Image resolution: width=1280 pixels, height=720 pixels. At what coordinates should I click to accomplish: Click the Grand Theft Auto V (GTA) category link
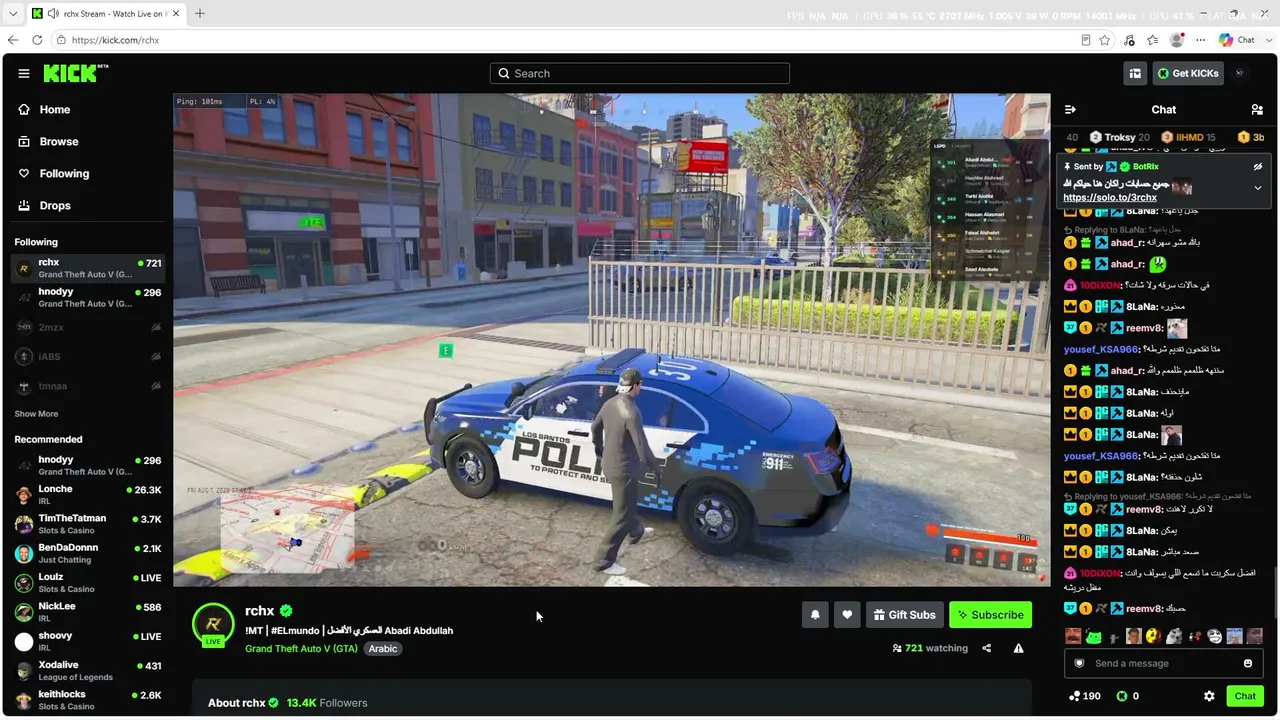point(301,649)
